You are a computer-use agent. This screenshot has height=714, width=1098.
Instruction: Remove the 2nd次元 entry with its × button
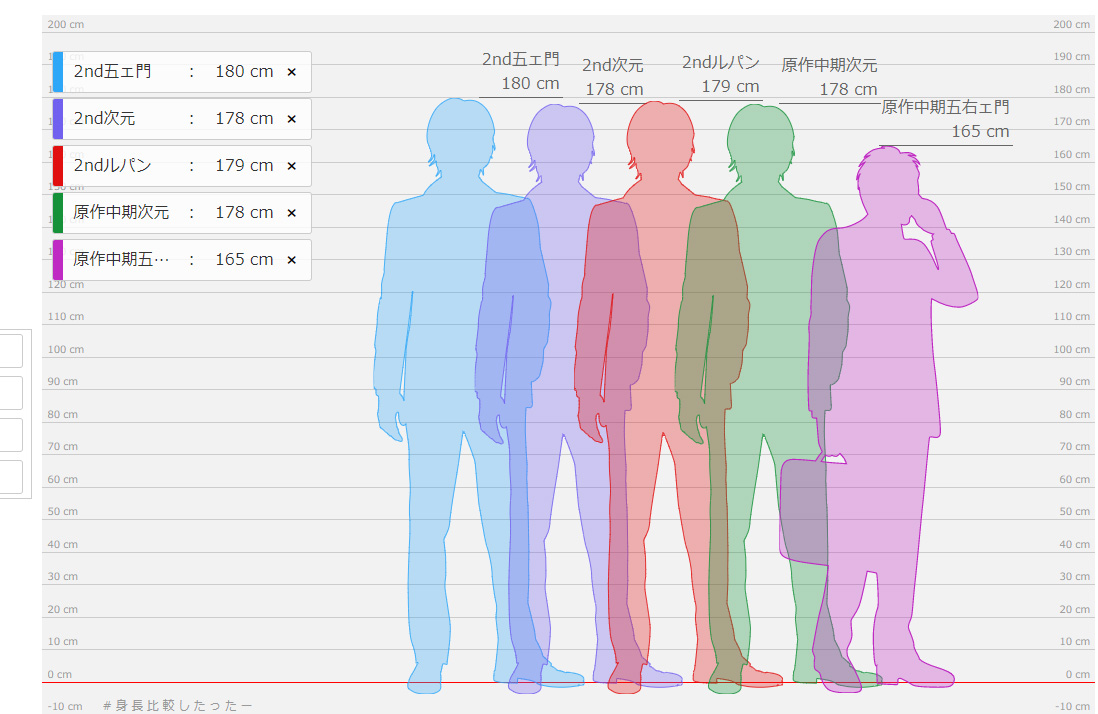(291, 118)
